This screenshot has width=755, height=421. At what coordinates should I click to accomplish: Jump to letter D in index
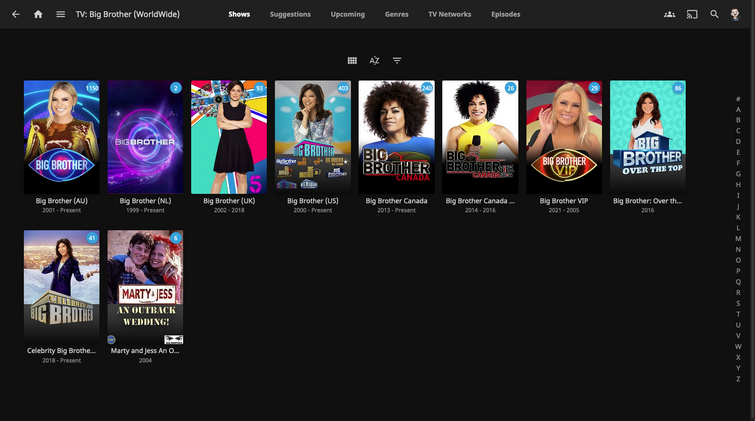click(x=738, y=142)
